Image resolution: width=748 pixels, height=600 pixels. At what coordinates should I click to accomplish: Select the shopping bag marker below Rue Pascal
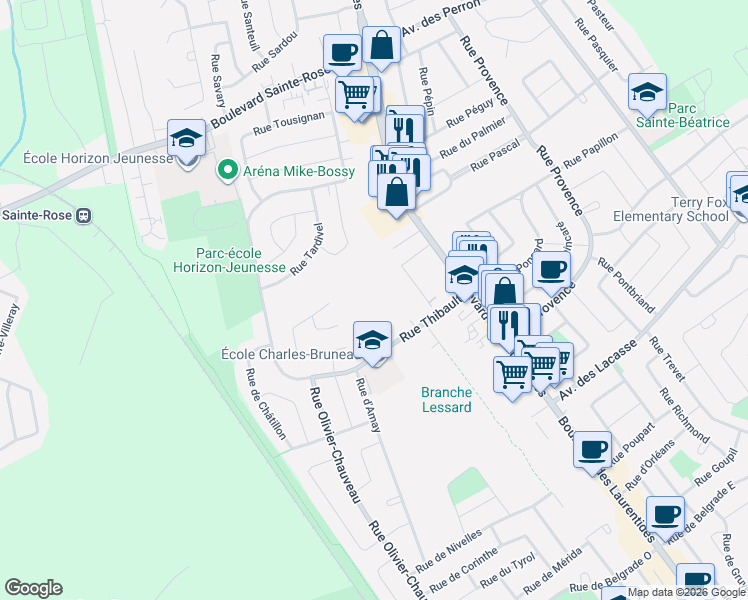tap(396, 193)
